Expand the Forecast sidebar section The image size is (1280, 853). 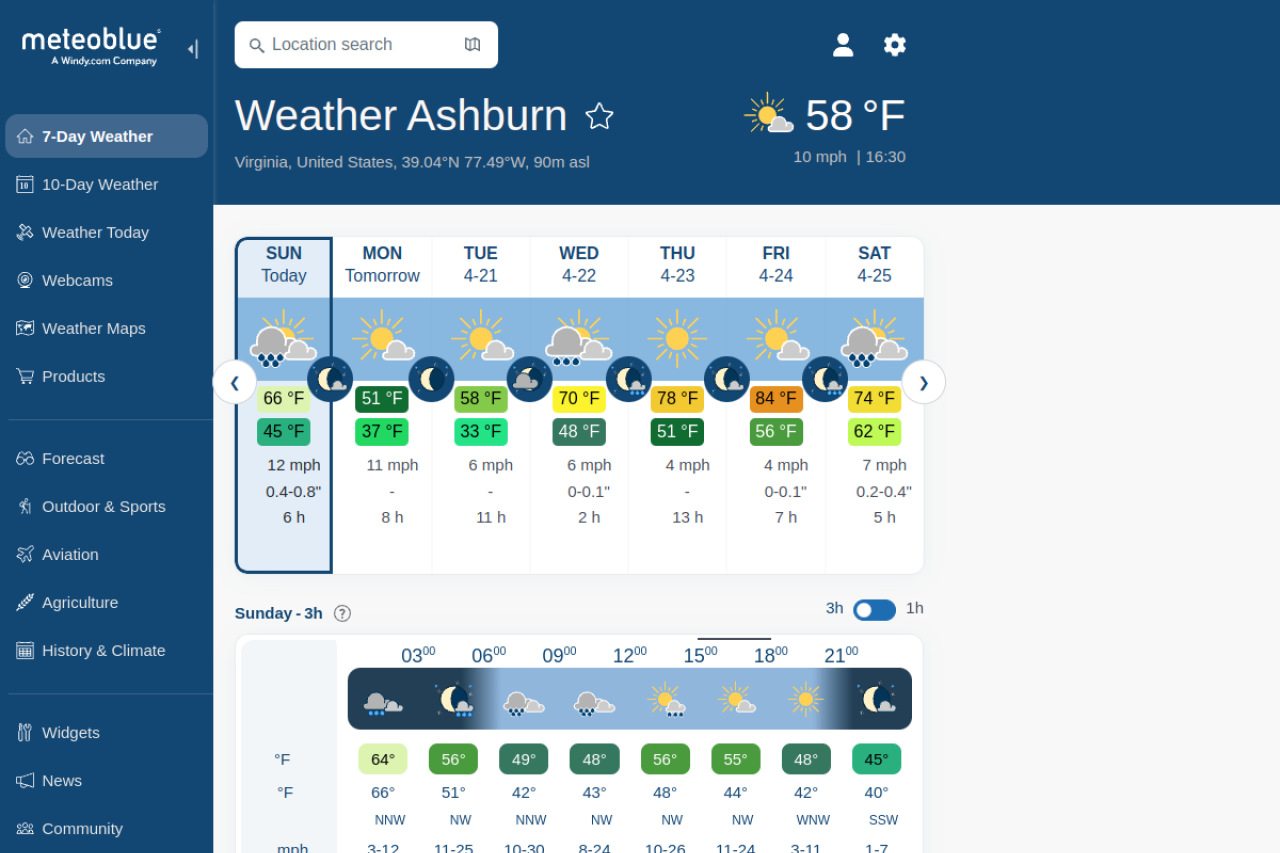[x=73, y=458]
